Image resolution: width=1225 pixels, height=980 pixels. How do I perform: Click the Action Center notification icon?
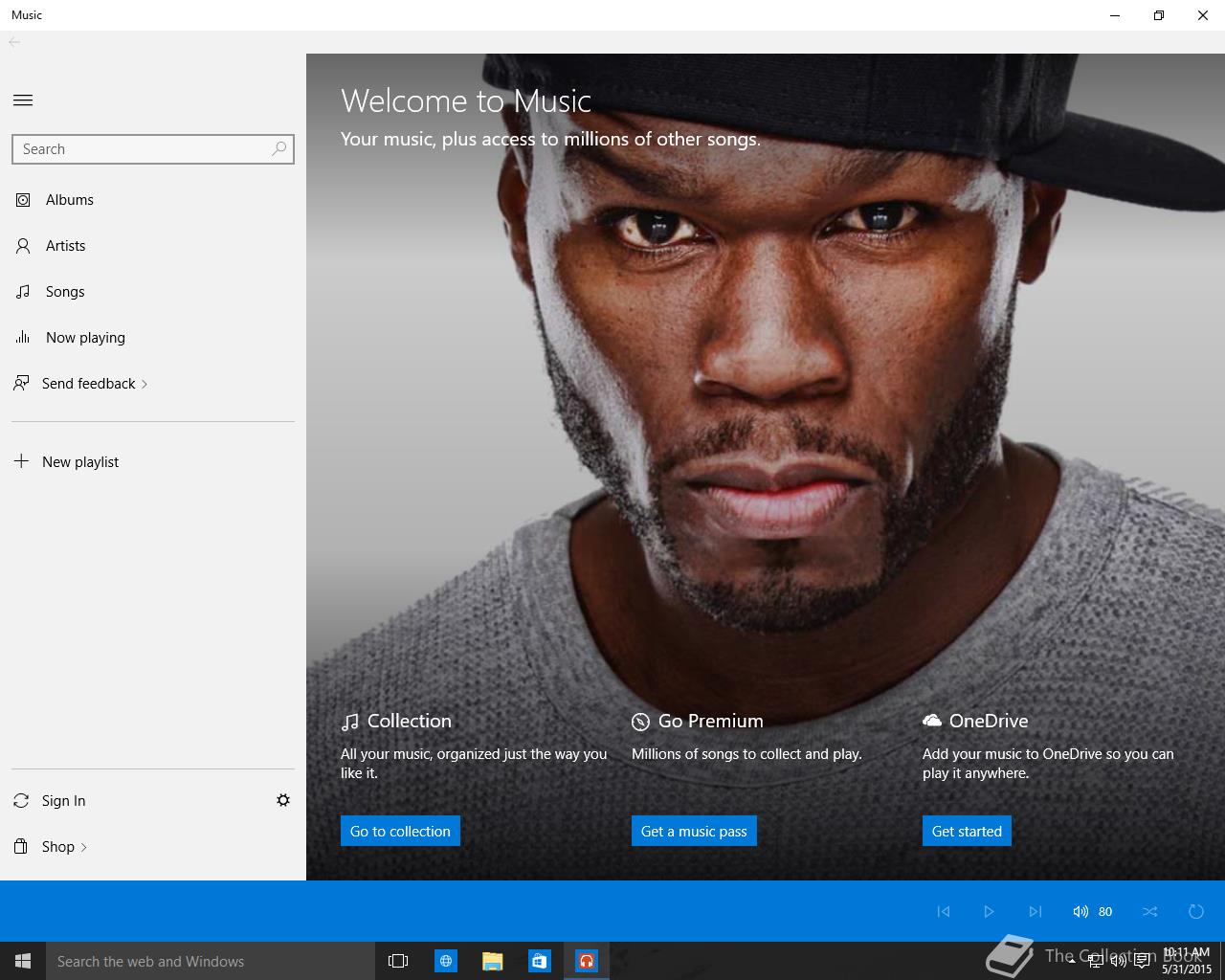[x=1143, y=962]
